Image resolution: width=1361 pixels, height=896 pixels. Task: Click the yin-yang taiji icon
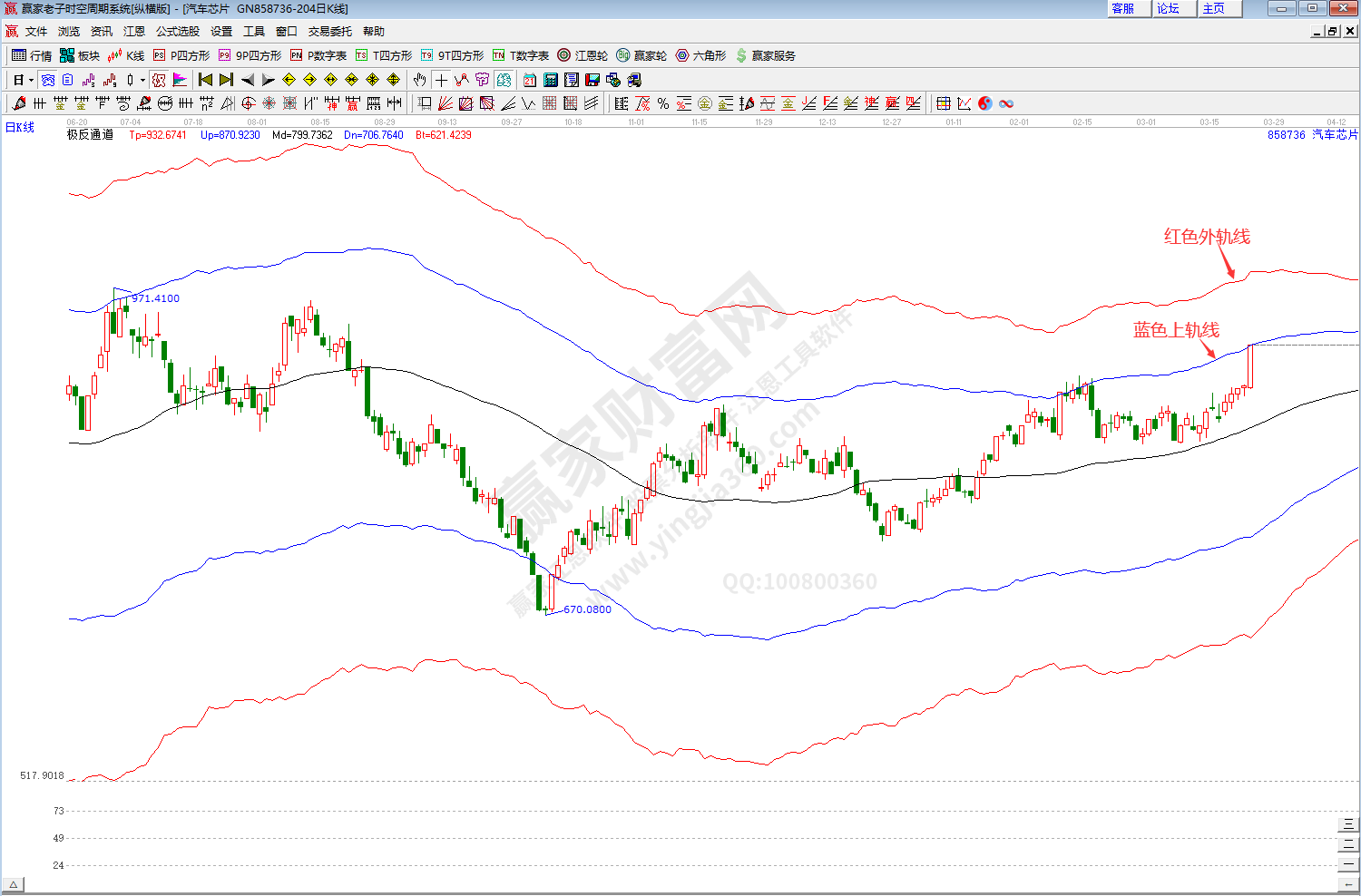[985, 103]
